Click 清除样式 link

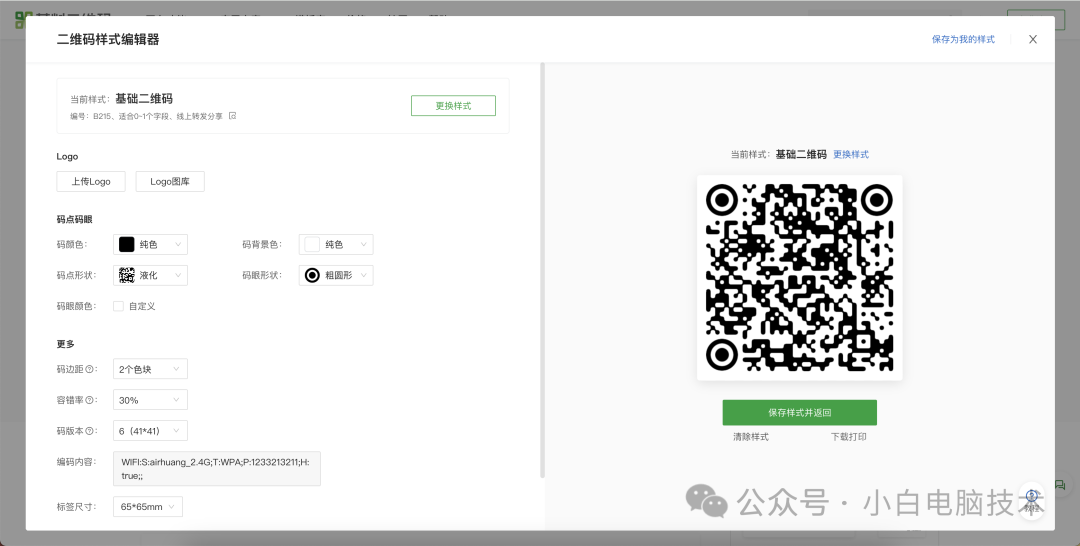pos(751,437)
